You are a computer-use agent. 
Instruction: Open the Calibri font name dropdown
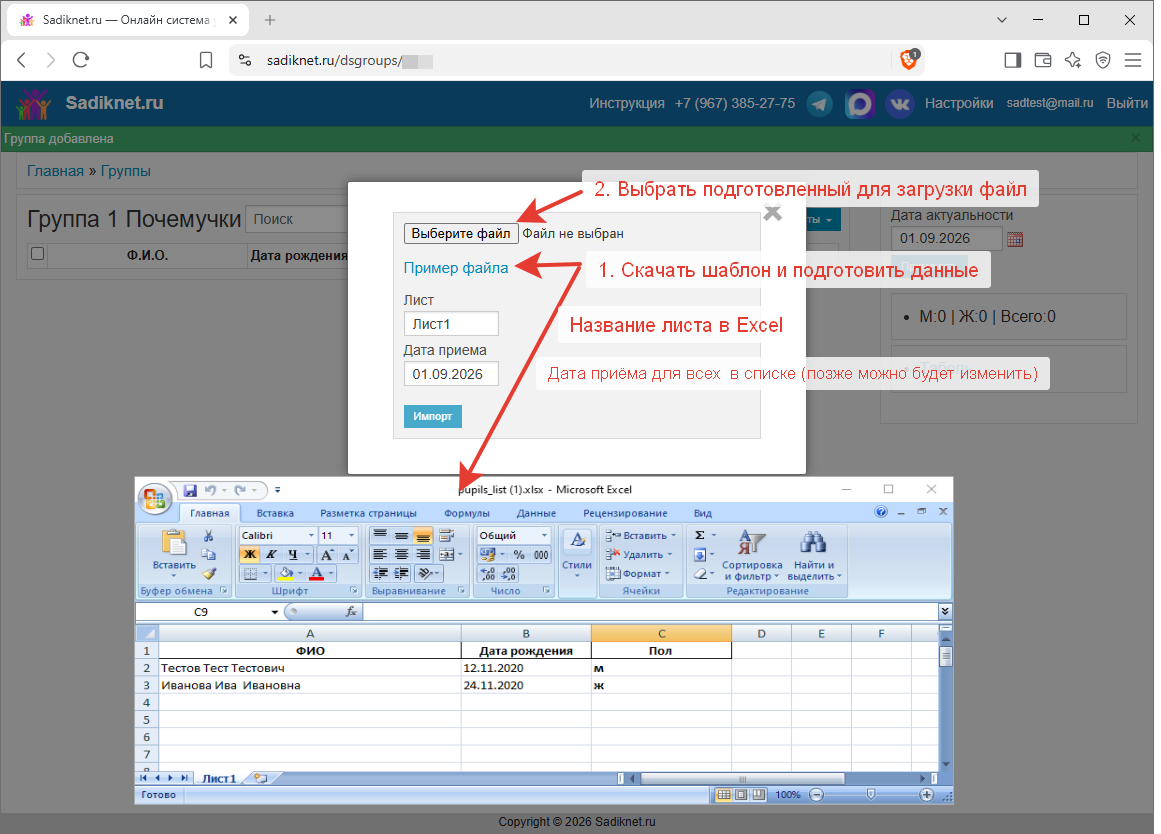coord(312,536)
